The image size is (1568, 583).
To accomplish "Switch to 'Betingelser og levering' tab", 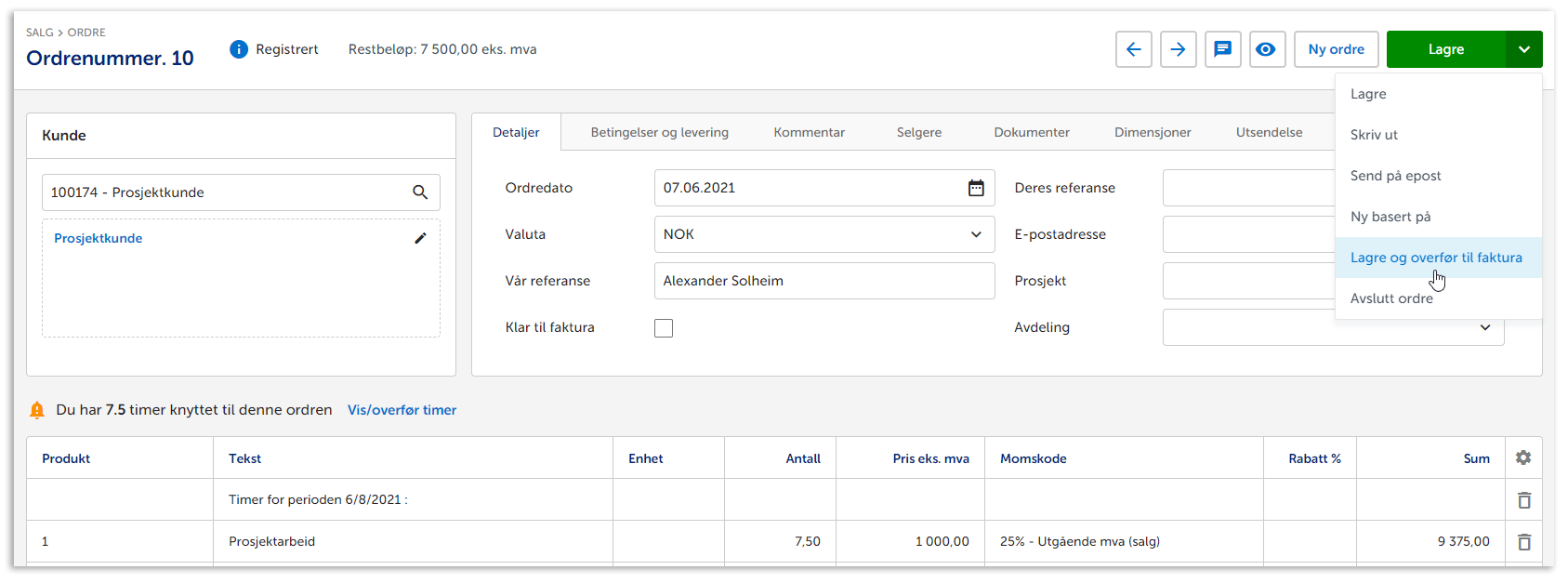I will [659, 132].
